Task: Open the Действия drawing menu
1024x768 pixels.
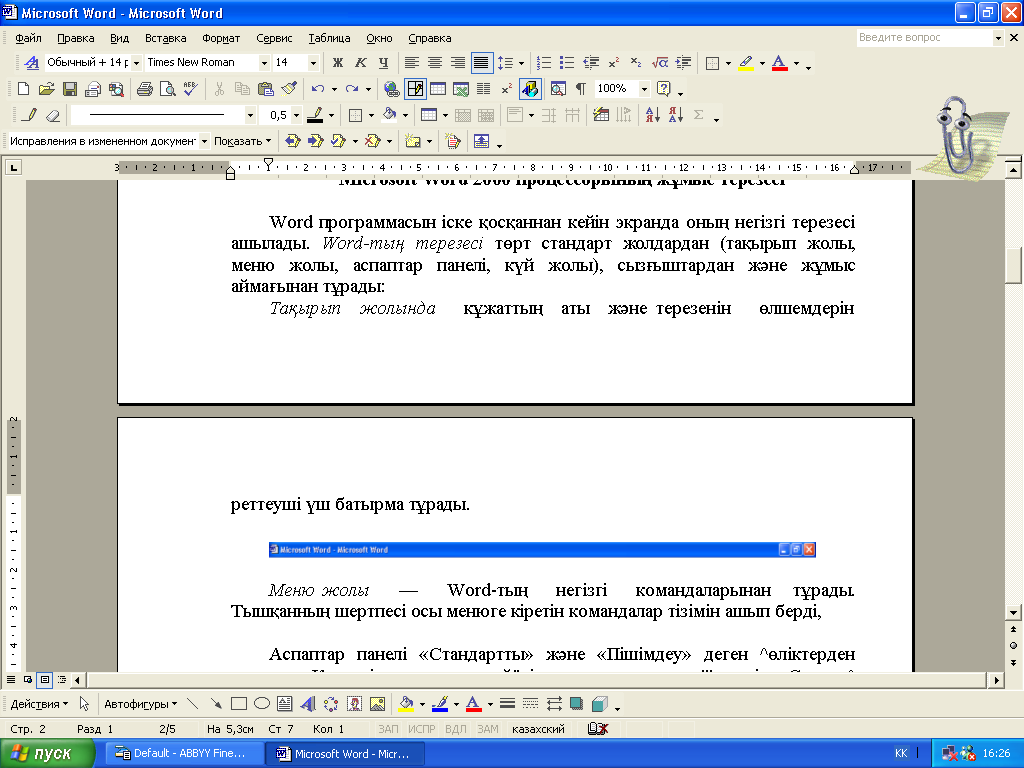Action: tap(39, 704)
